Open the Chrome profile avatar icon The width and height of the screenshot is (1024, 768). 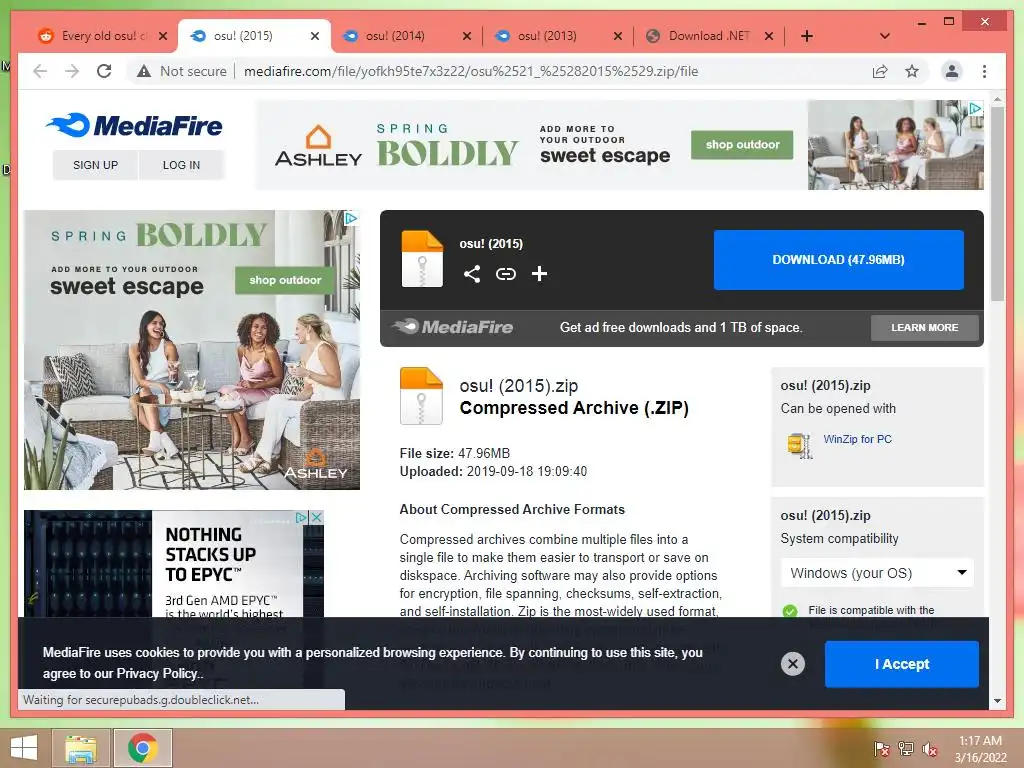point(952,71)
